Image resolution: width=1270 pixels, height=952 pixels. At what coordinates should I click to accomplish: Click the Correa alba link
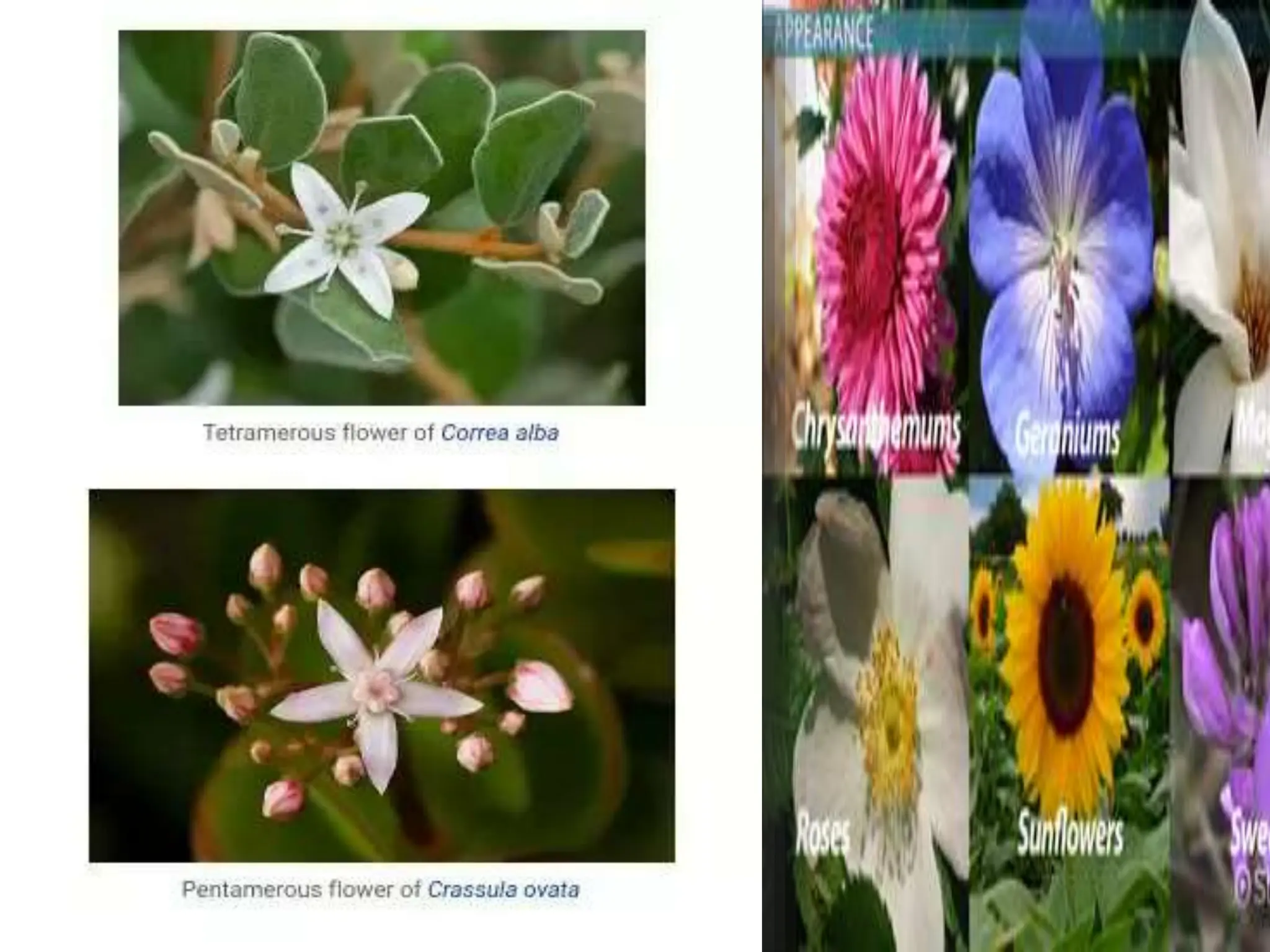coord(499,432)
